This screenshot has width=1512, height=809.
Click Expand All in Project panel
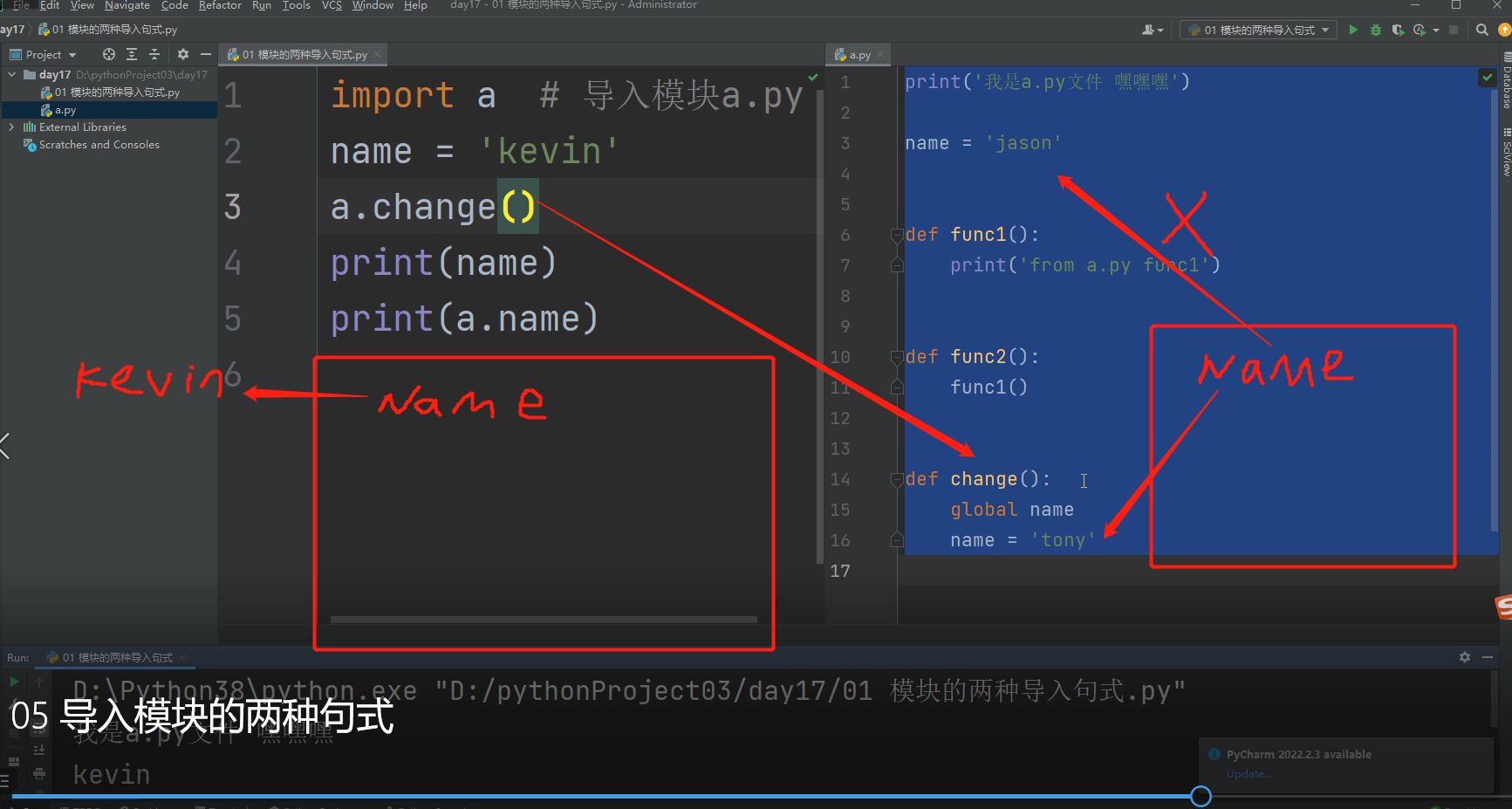pos(132,54)
